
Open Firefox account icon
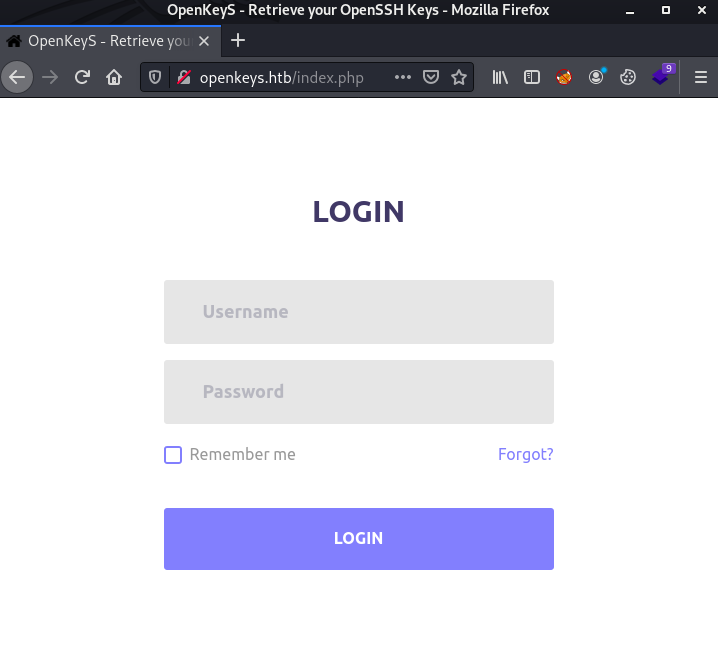pyautogui.click(x=596, y=76)
